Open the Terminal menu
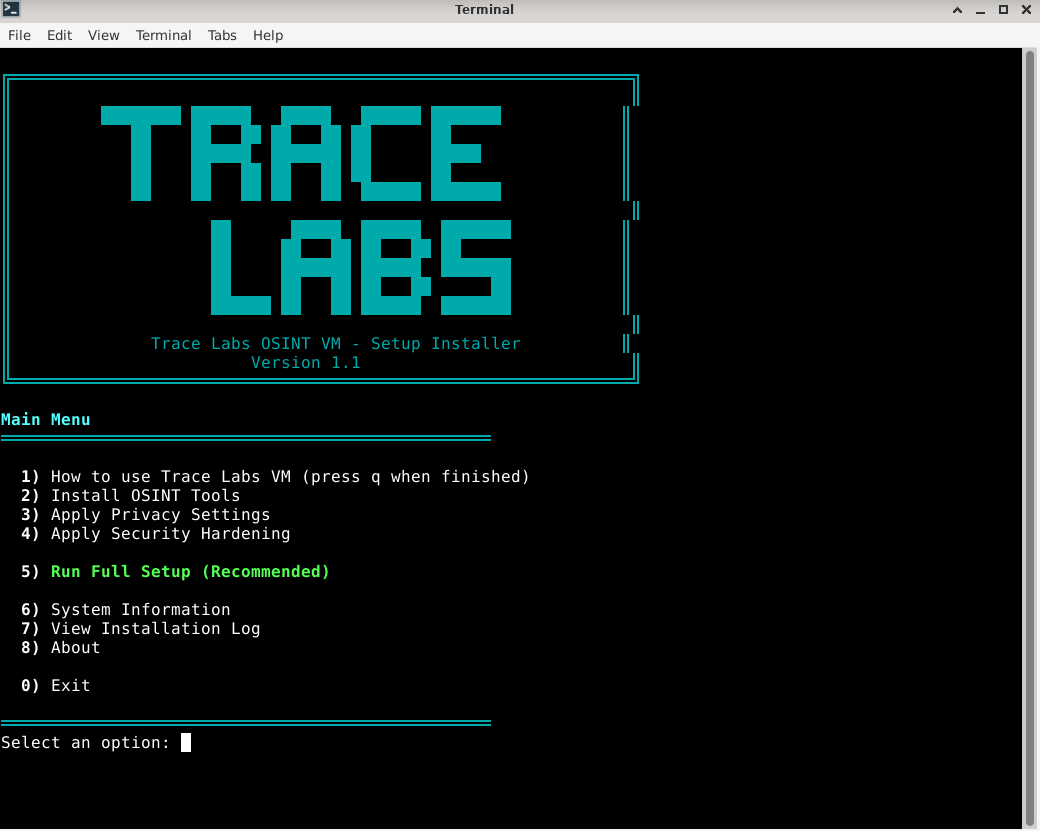1040x831 pixels. click(x=163, y=35)
